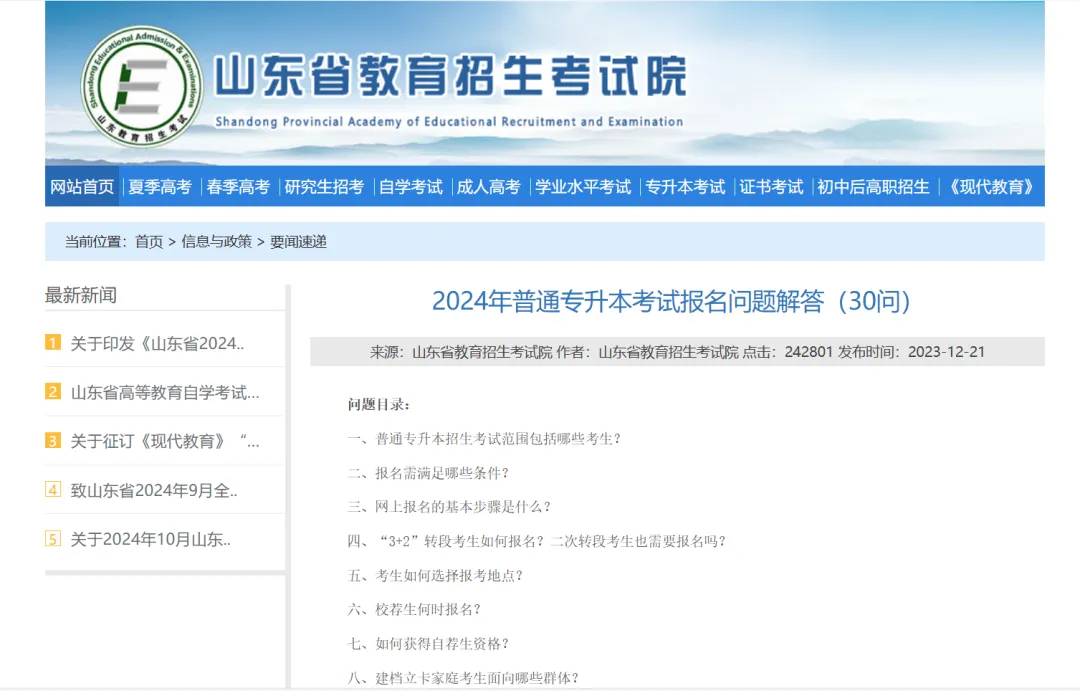This screenshot has height=691, width=1080.
Task: Click the number 4 news badge
Action: point(53,490)
